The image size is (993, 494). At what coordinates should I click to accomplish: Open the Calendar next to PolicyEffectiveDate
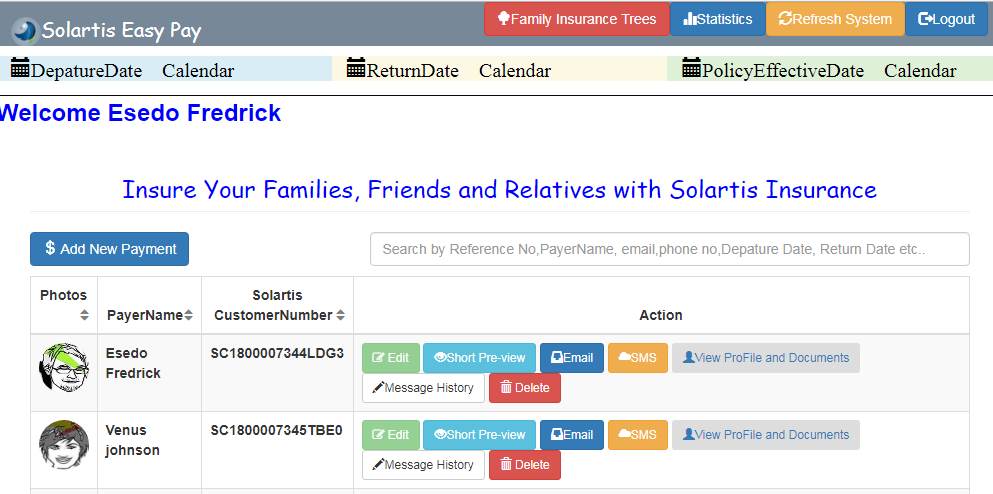(x=920, y=71)
